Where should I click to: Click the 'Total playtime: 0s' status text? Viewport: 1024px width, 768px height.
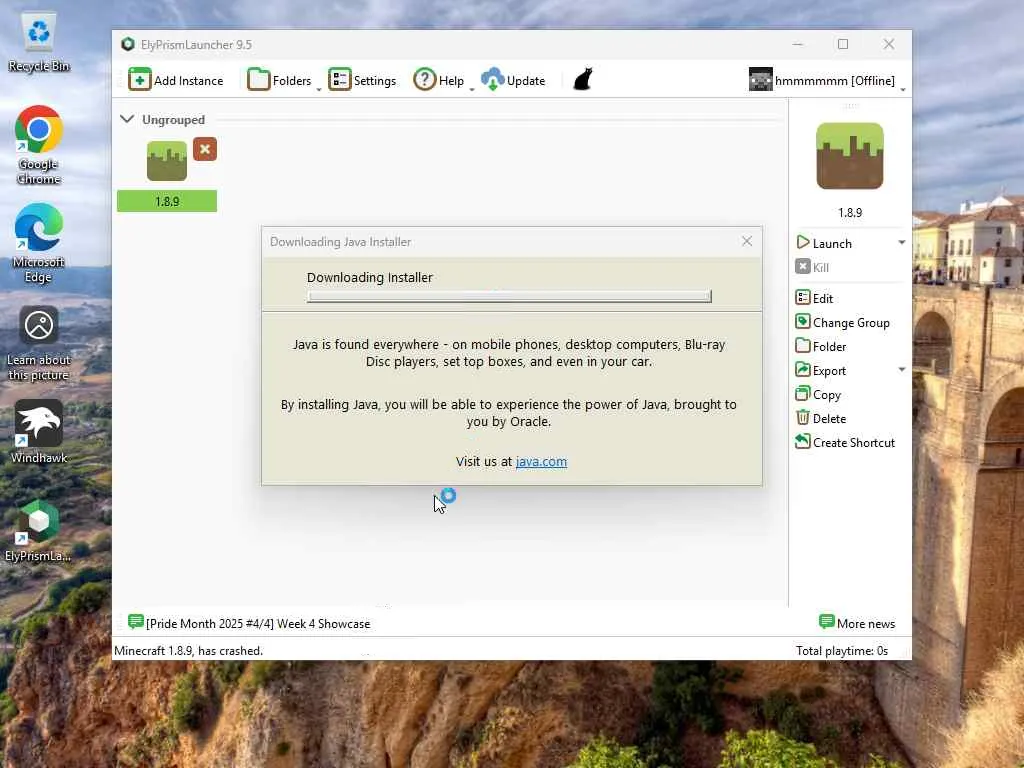tap(842, 650)
